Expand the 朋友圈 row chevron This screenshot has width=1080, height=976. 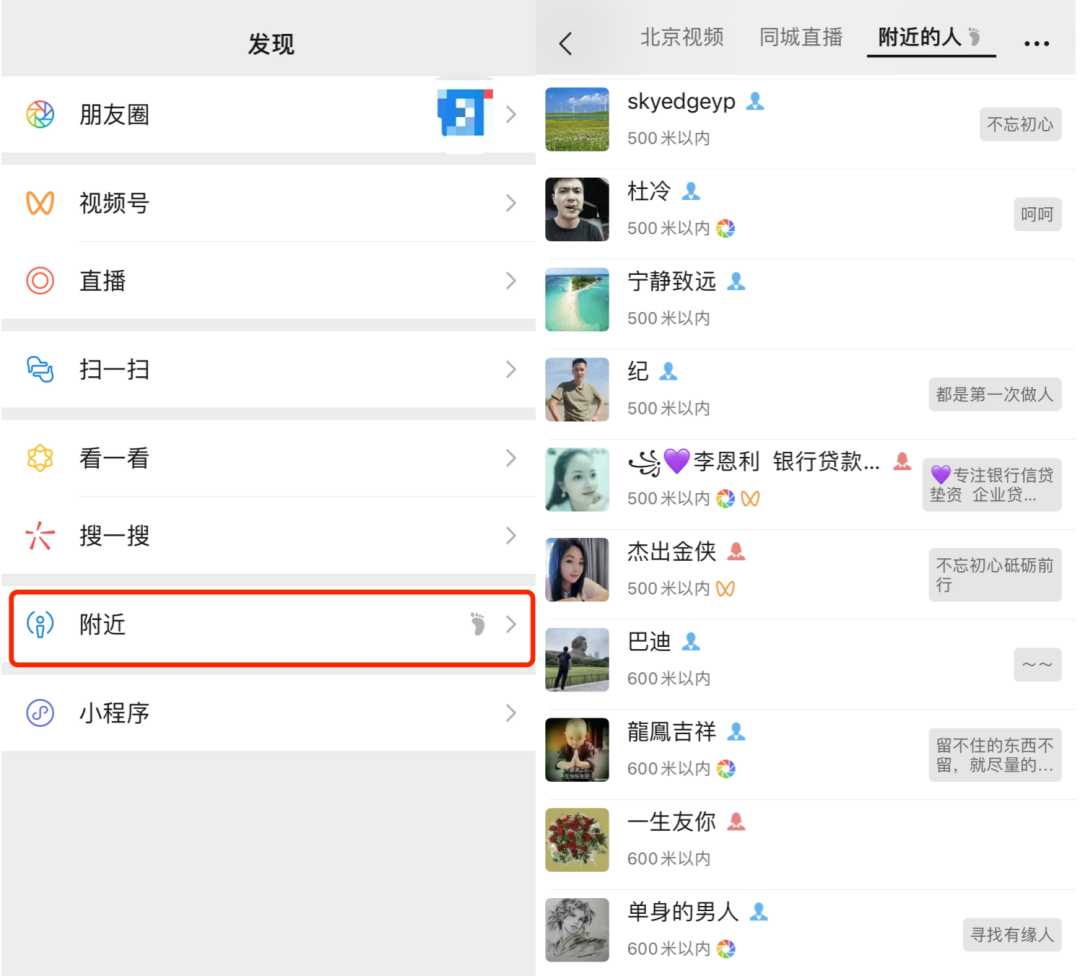(511, 114)
